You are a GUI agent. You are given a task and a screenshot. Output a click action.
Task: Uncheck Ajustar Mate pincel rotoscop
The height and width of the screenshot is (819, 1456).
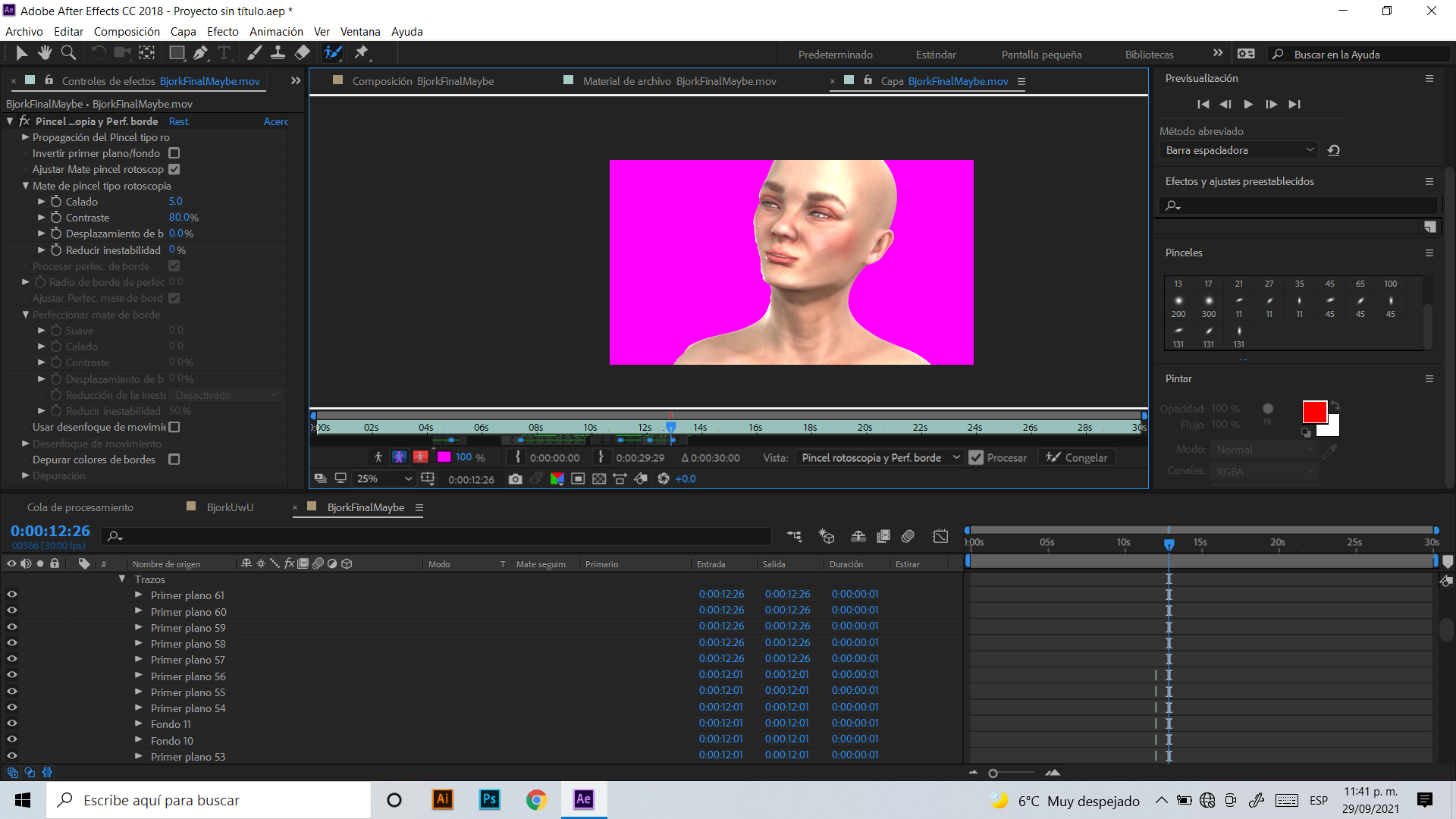[174, 169]
